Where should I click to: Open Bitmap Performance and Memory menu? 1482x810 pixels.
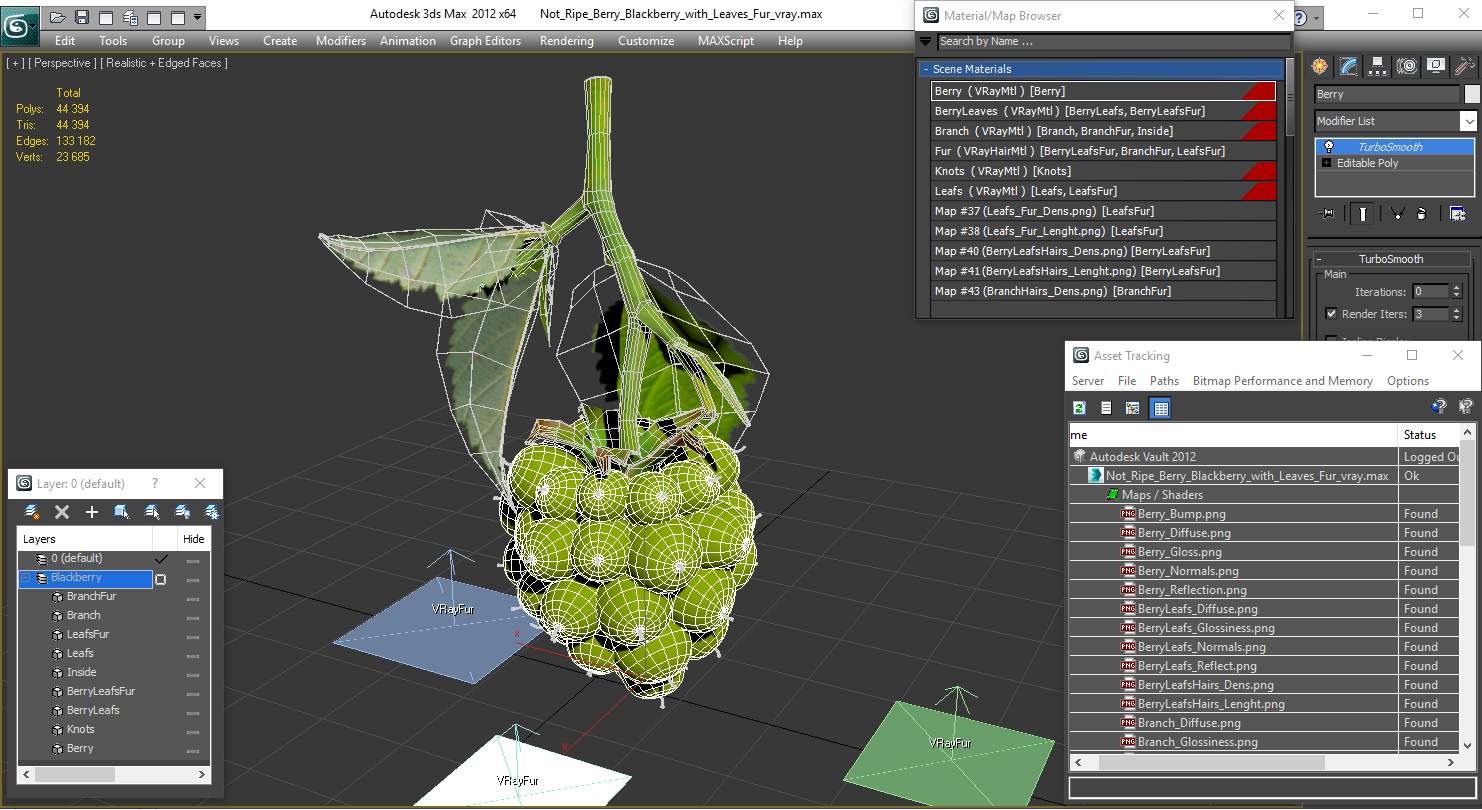tap(1282, 381)
